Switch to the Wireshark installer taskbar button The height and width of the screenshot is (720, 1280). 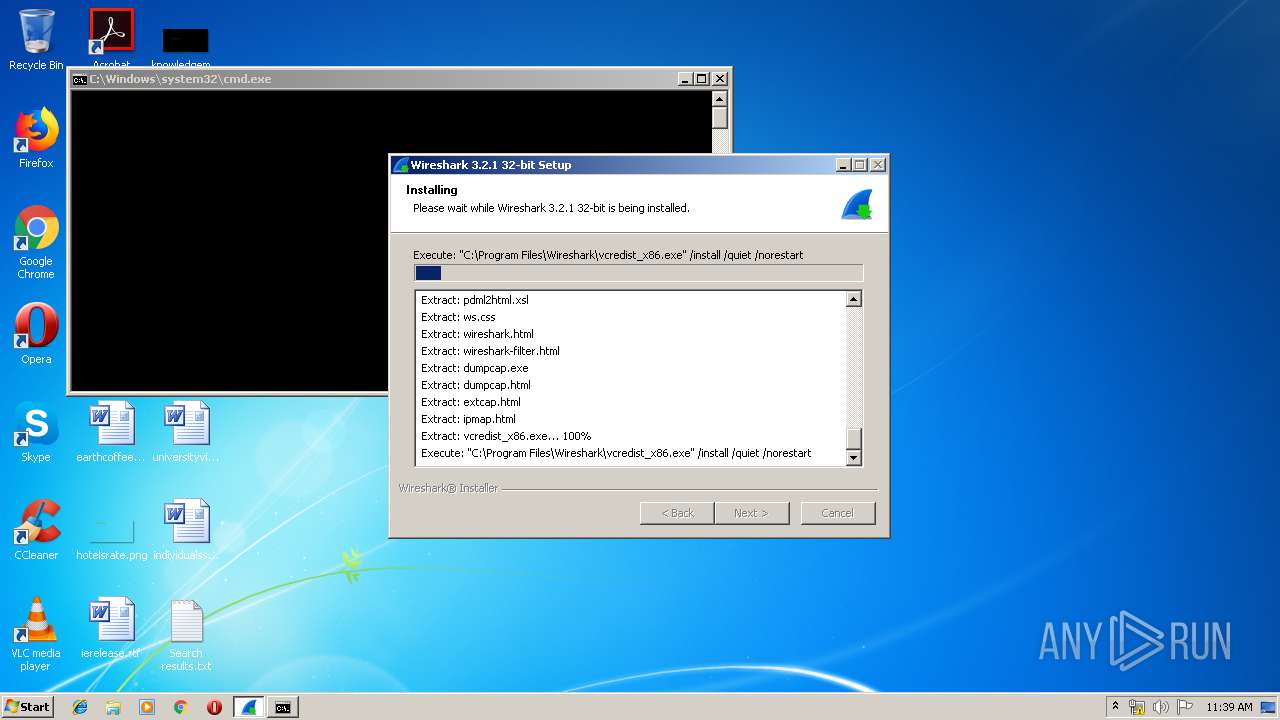coord(249,707)
